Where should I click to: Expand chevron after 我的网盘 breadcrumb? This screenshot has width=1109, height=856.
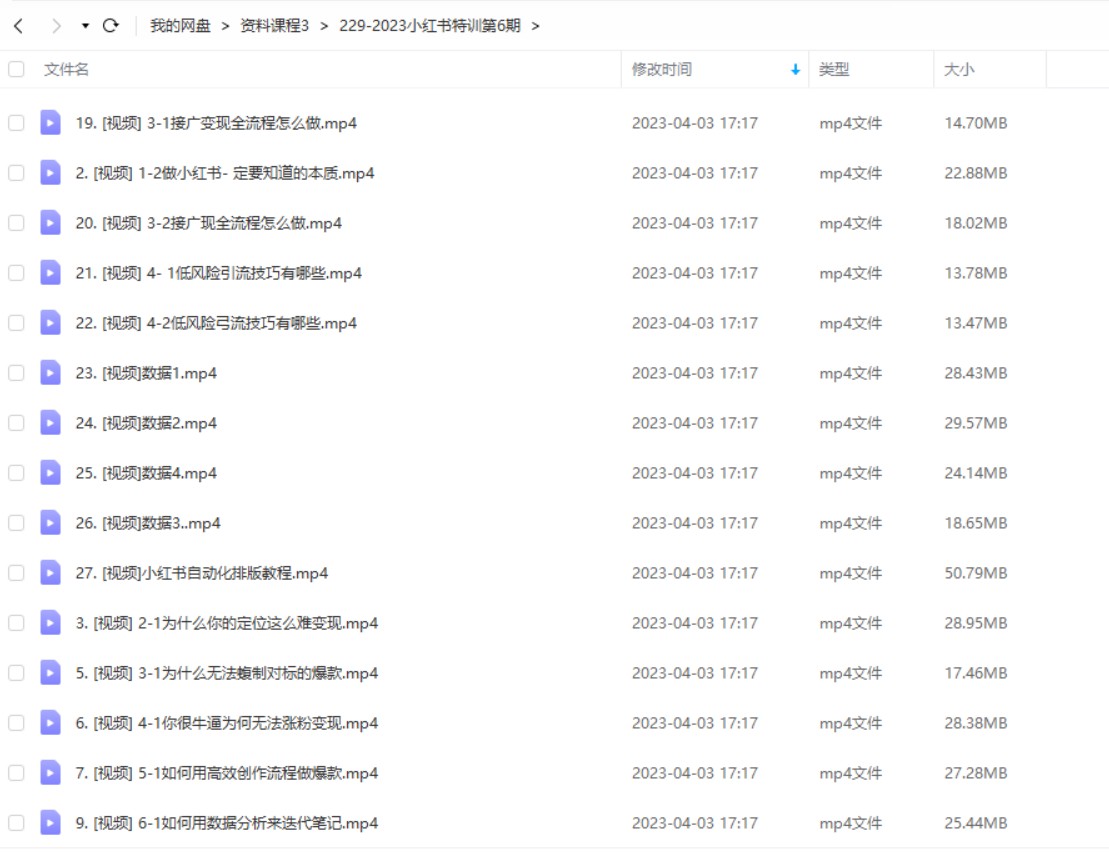226,26
